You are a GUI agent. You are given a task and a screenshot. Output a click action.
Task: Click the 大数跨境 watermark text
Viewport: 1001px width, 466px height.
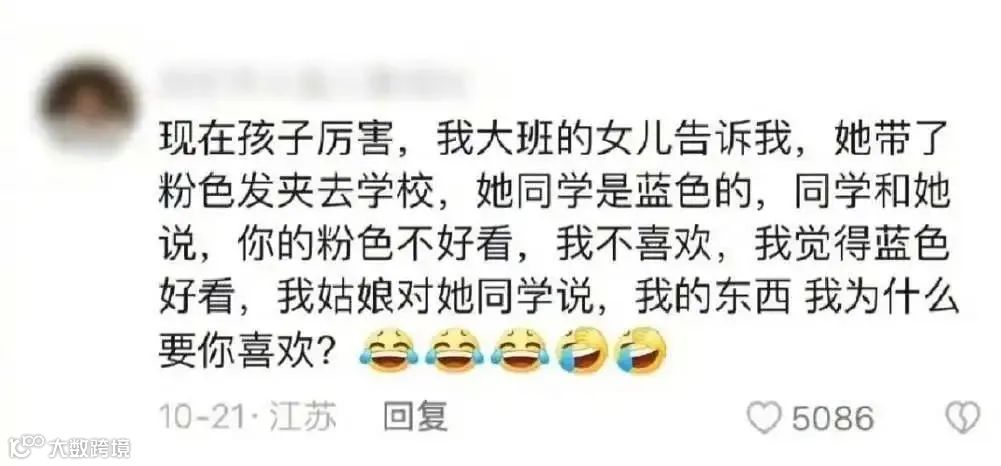[89, 448]
